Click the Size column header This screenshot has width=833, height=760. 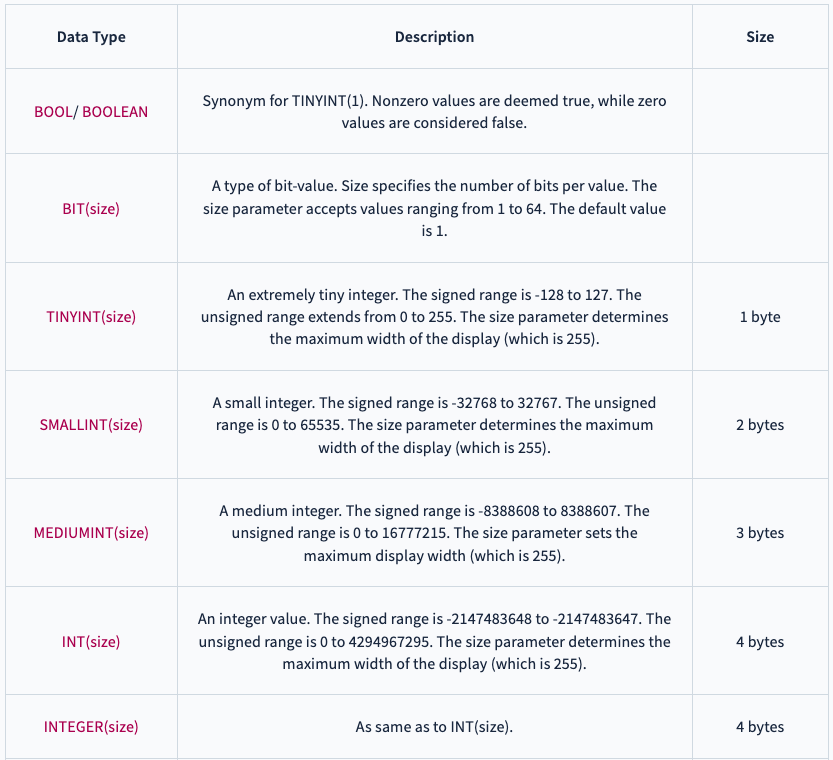tap(760, 37)
